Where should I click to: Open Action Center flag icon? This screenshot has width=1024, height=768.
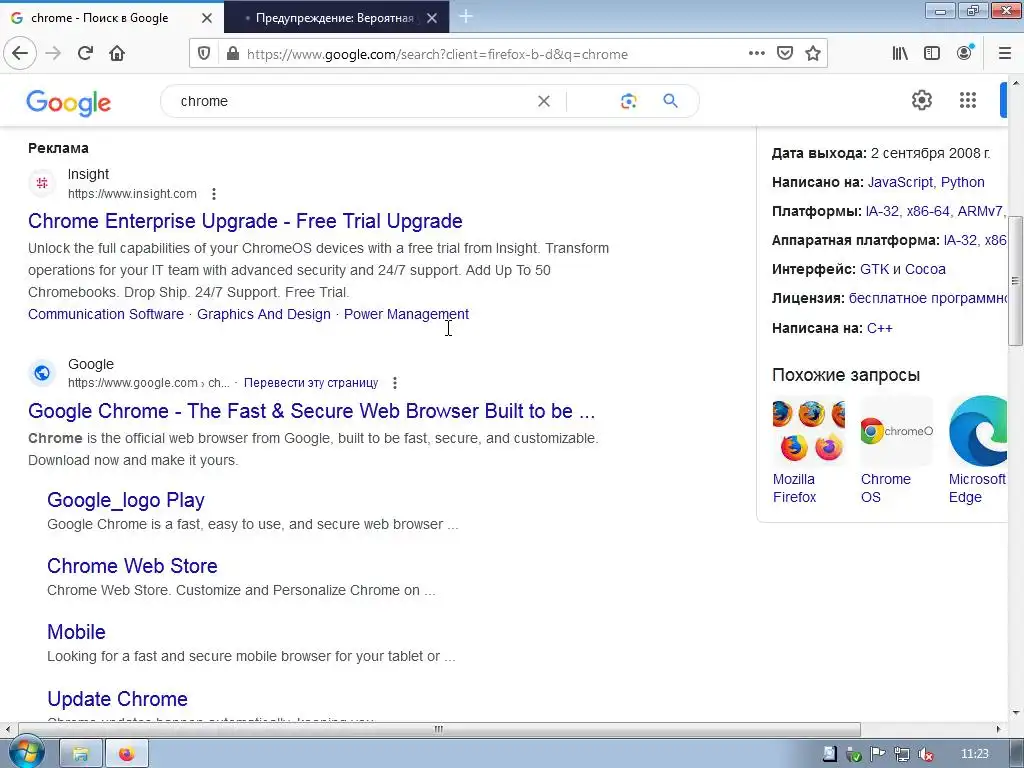coord(878,754)
